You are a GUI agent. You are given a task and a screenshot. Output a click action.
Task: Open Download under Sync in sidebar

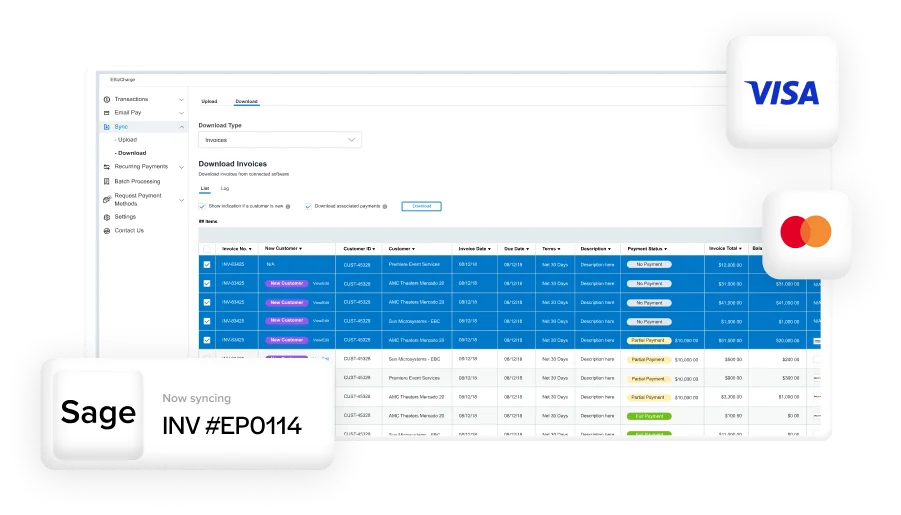pyautogui.click(x=132, y=153)
